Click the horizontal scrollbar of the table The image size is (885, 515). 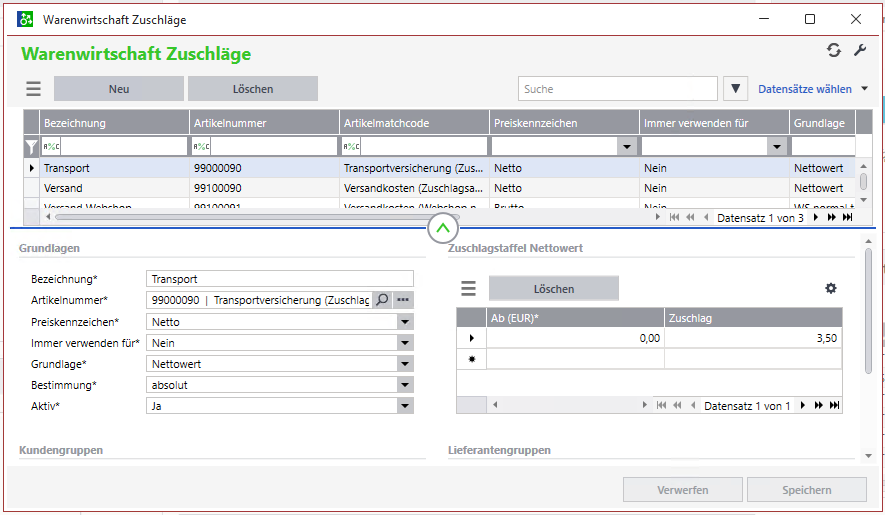pyautogui.click(x=250, y=216)
